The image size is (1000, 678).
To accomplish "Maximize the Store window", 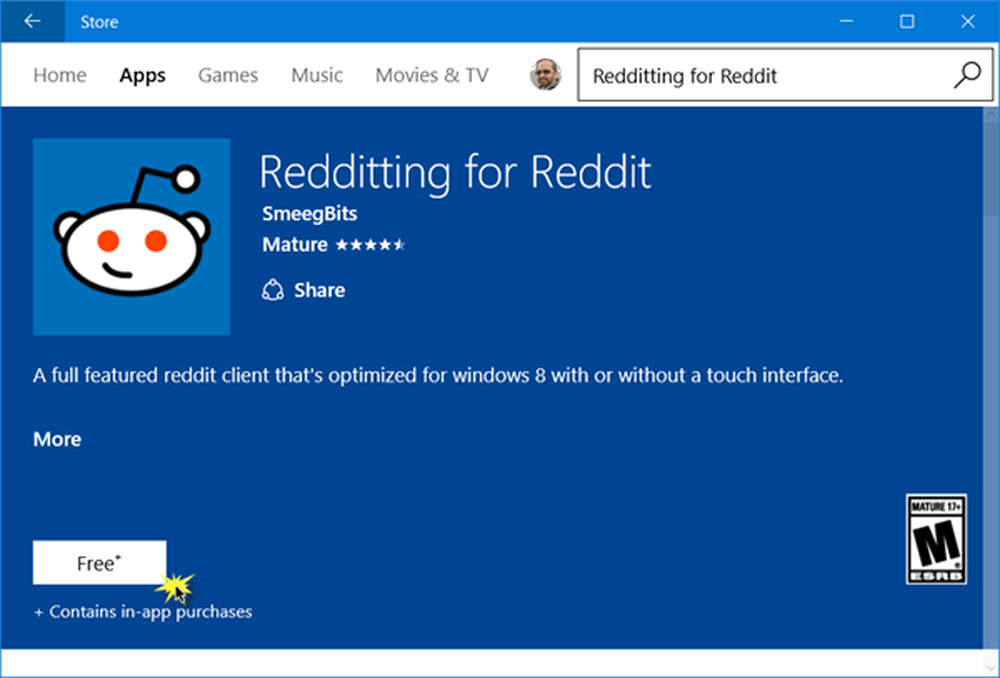I will 907,21.
